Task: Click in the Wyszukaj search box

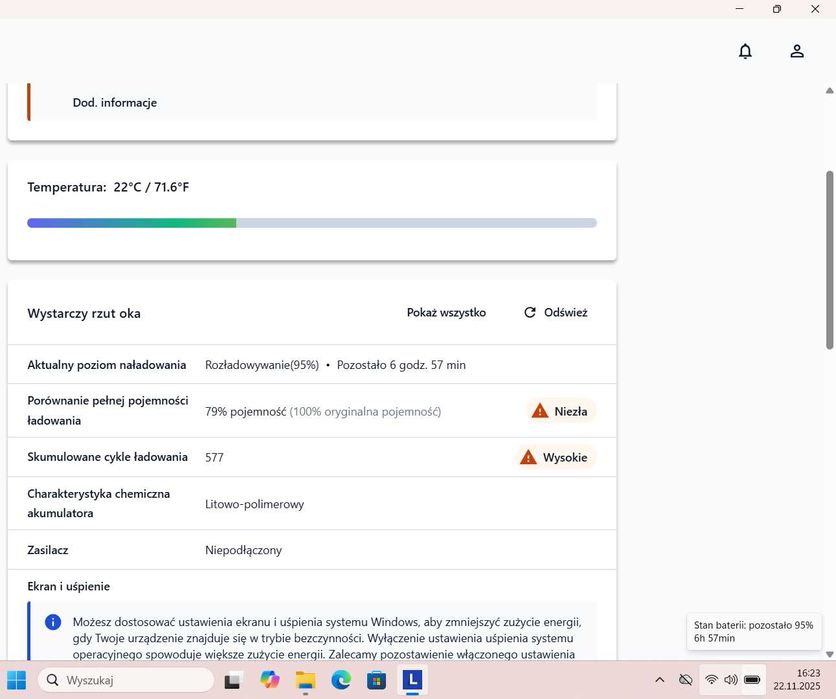Action: tap(126, 680)
